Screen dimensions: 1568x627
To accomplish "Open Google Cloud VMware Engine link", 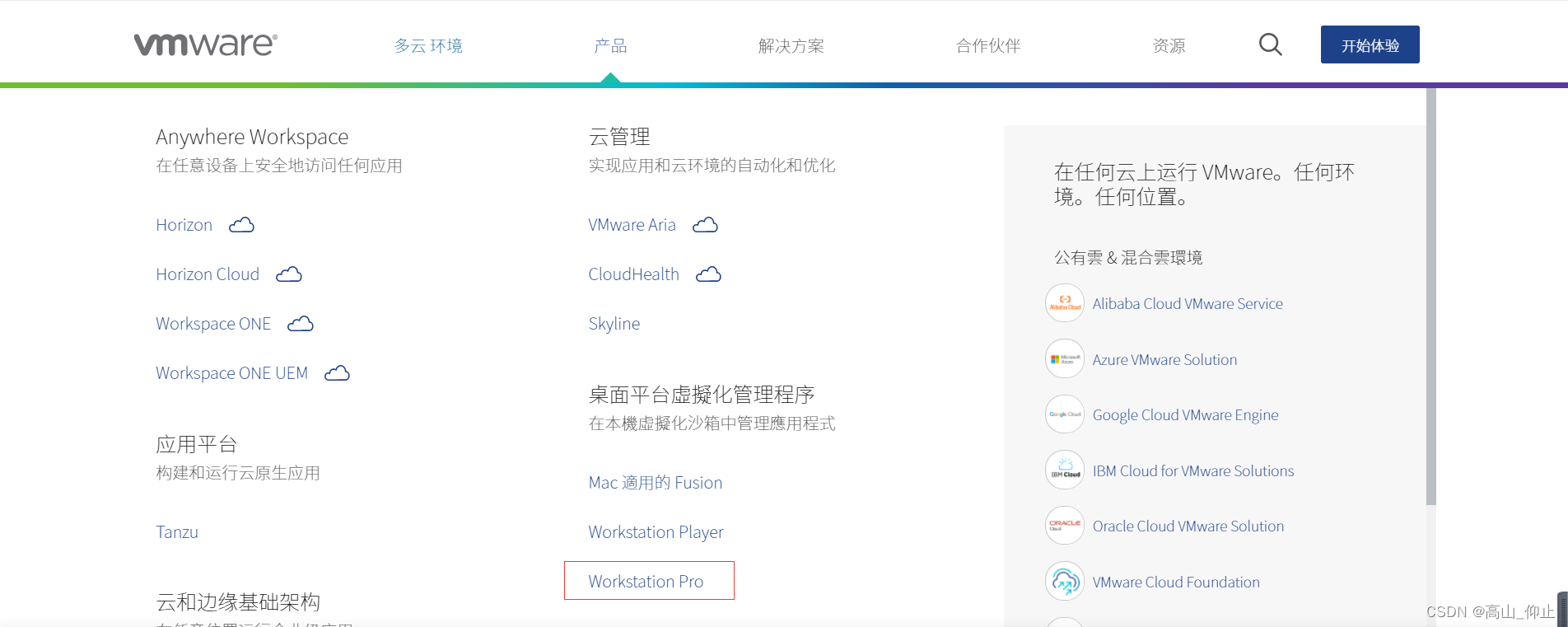I will (1185, 415).
